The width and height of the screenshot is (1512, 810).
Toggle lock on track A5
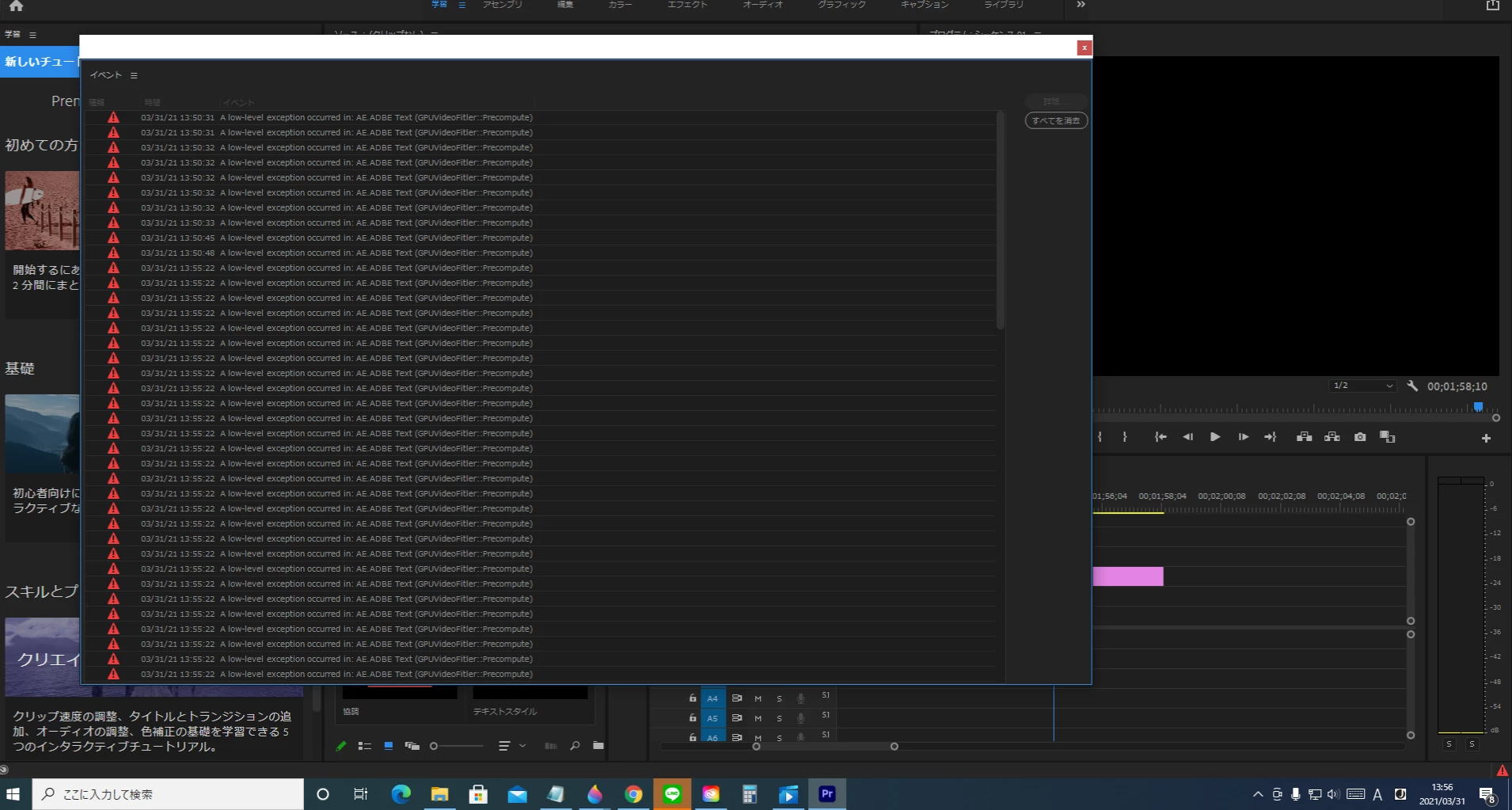[693, 718]
